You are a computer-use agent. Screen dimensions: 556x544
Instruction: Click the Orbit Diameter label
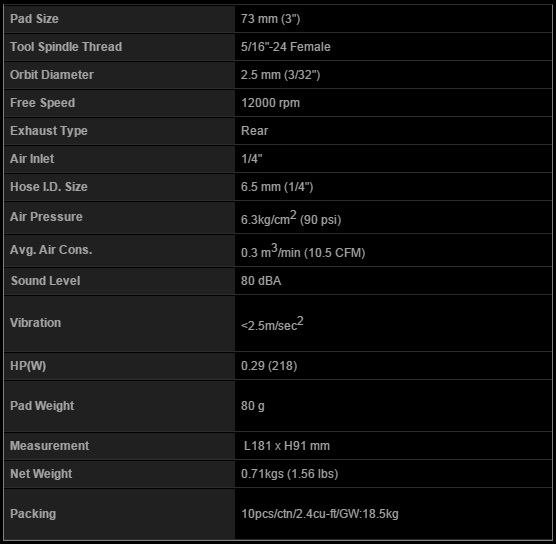52,75
